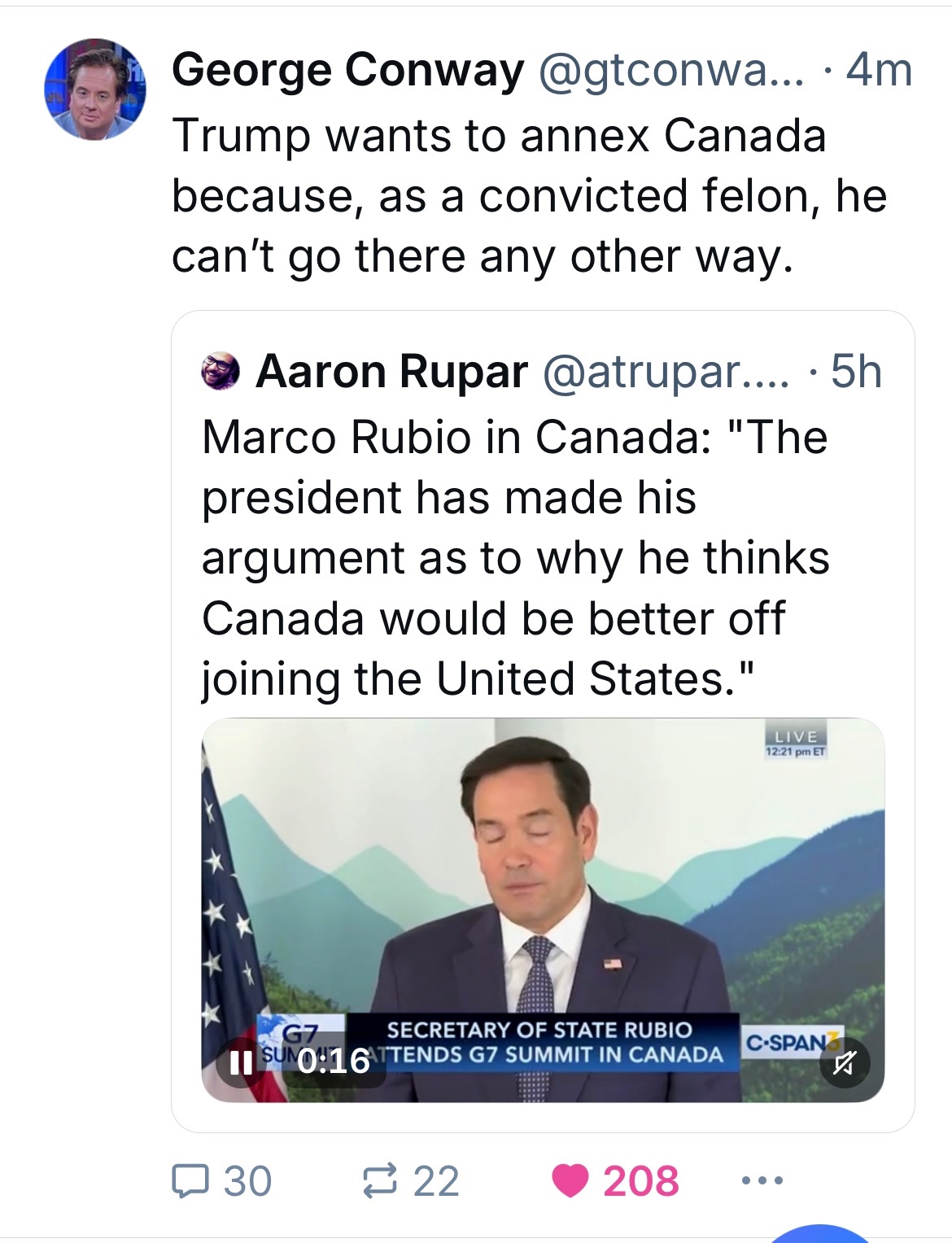Image resolution: width=952 pixels, height=1243 pixels.
Task: Click the 4m timestamp on post
Action: click(879, 71)
